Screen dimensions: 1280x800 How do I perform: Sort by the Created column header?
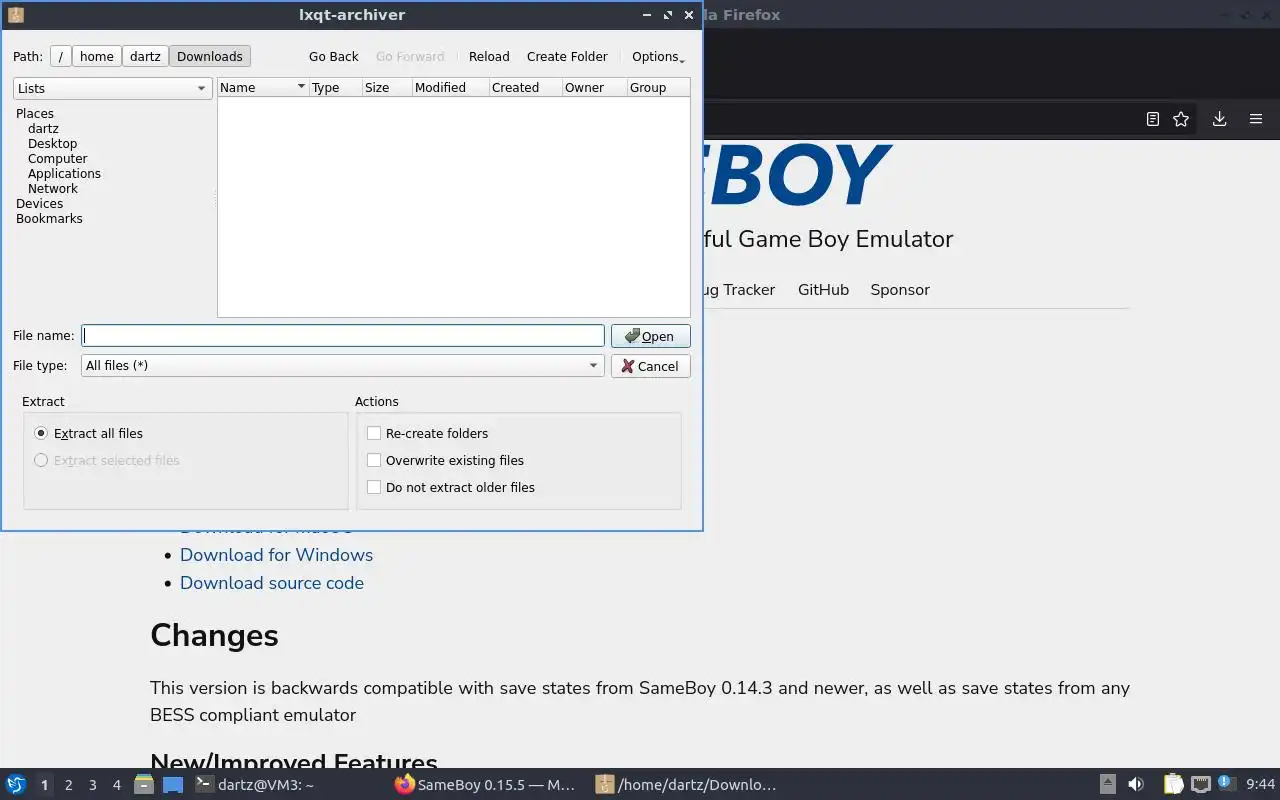point(525,88)
